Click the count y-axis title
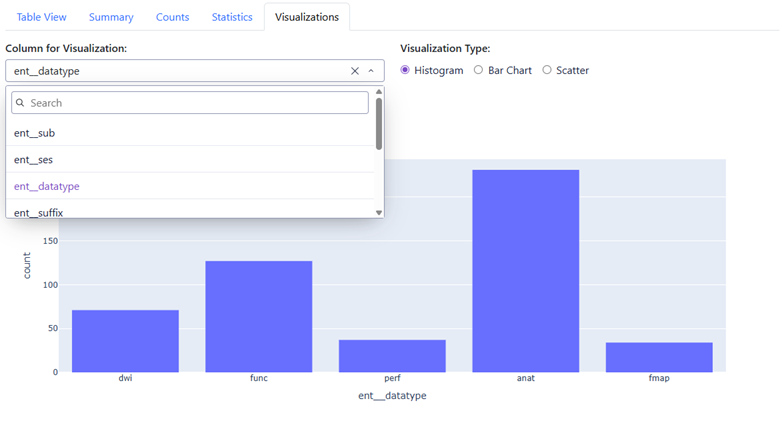Image resolution: width=782 pixels, height=423 pixels. tap(27, 265)
